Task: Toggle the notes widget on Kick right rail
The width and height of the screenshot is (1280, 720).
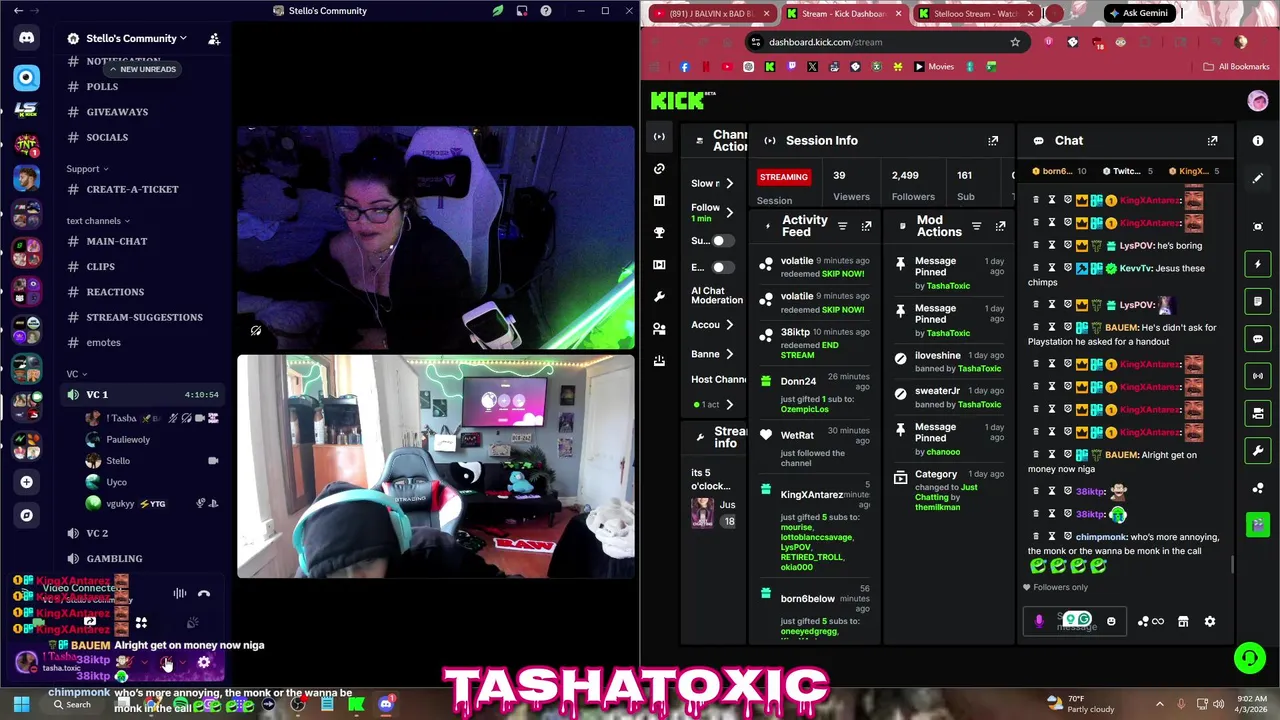Action: coord(1258,301)
